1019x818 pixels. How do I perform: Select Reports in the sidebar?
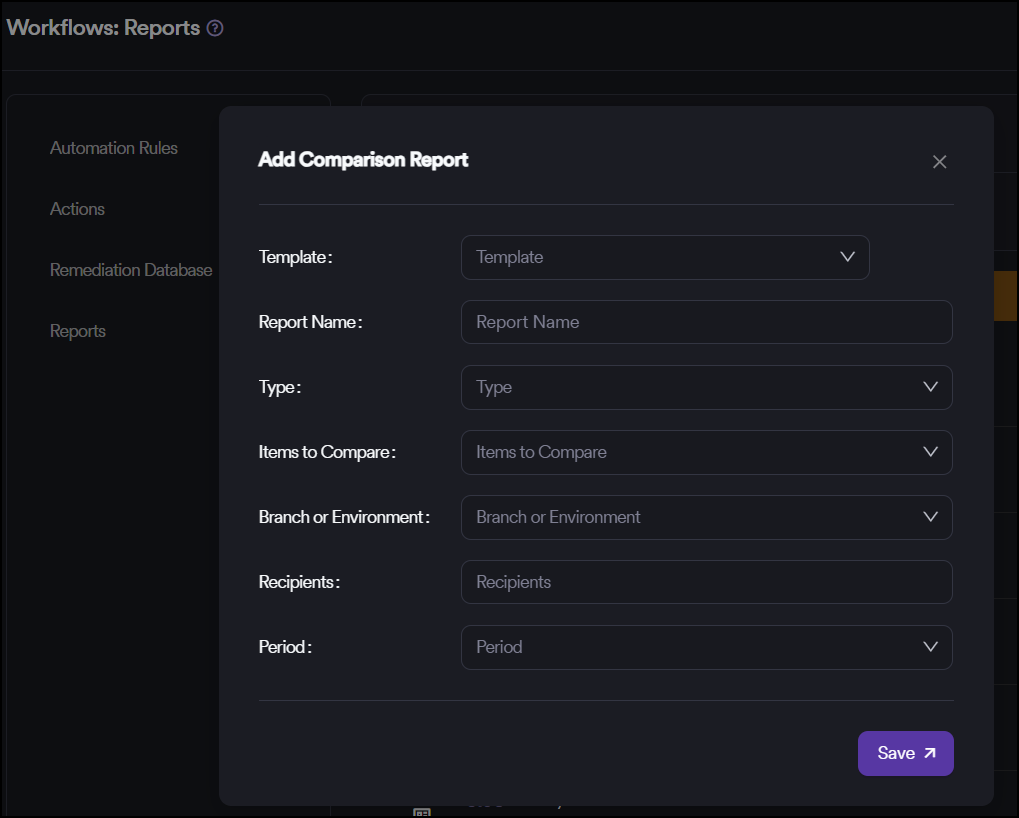[x=78, y=331]
